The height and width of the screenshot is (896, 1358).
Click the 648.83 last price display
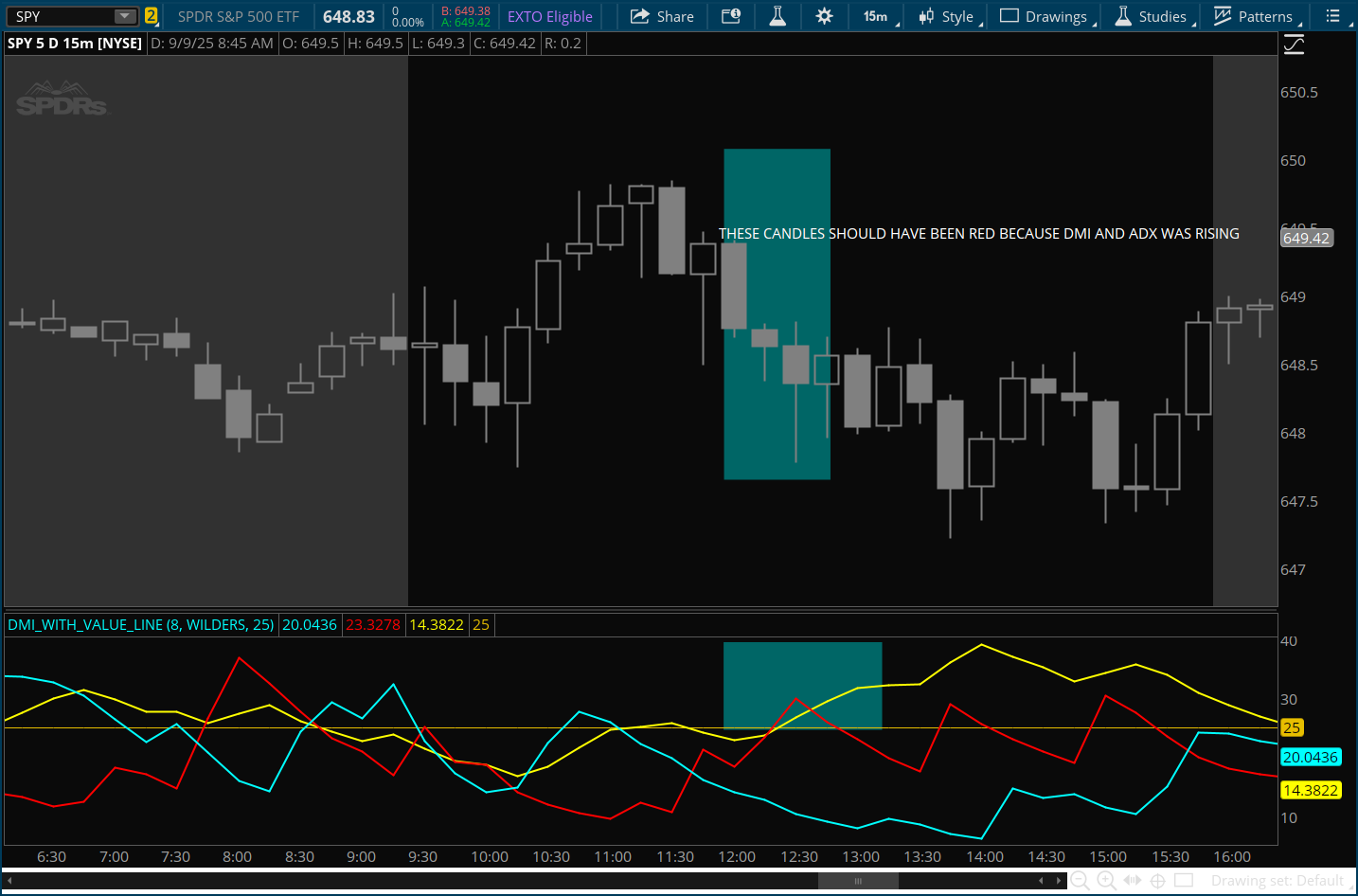348,16
